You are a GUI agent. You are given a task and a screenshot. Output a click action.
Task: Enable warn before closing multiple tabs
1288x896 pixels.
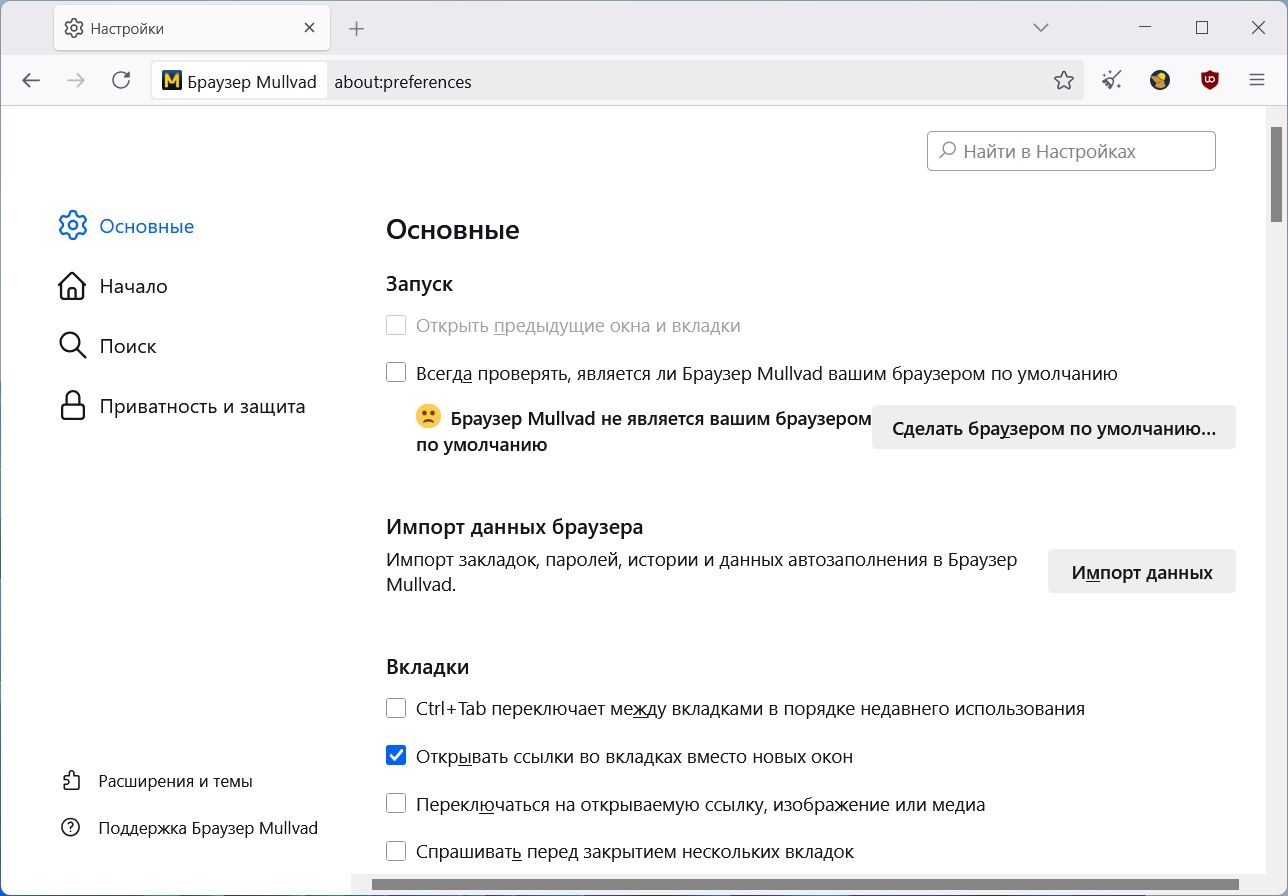click(396, 852)
